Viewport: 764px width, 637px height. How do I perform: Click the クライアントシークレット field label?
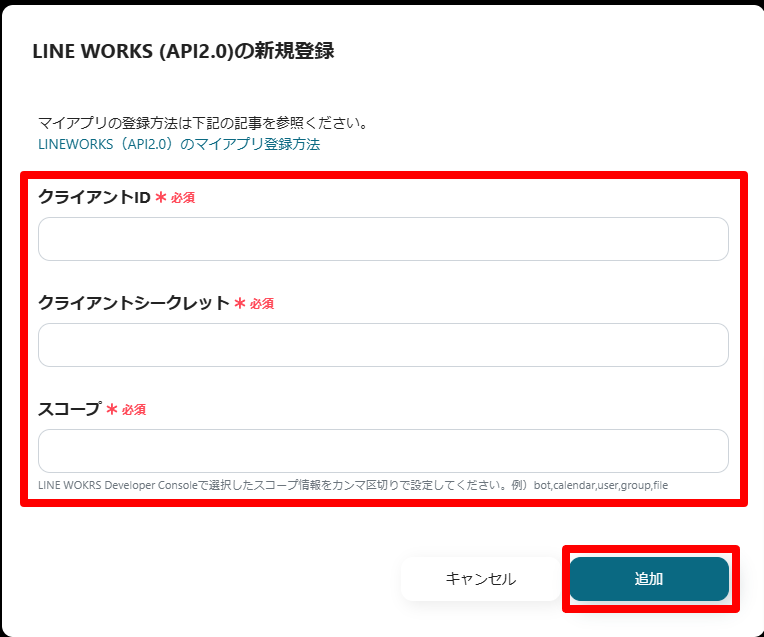pyautogui.click(x=134, y=303)
